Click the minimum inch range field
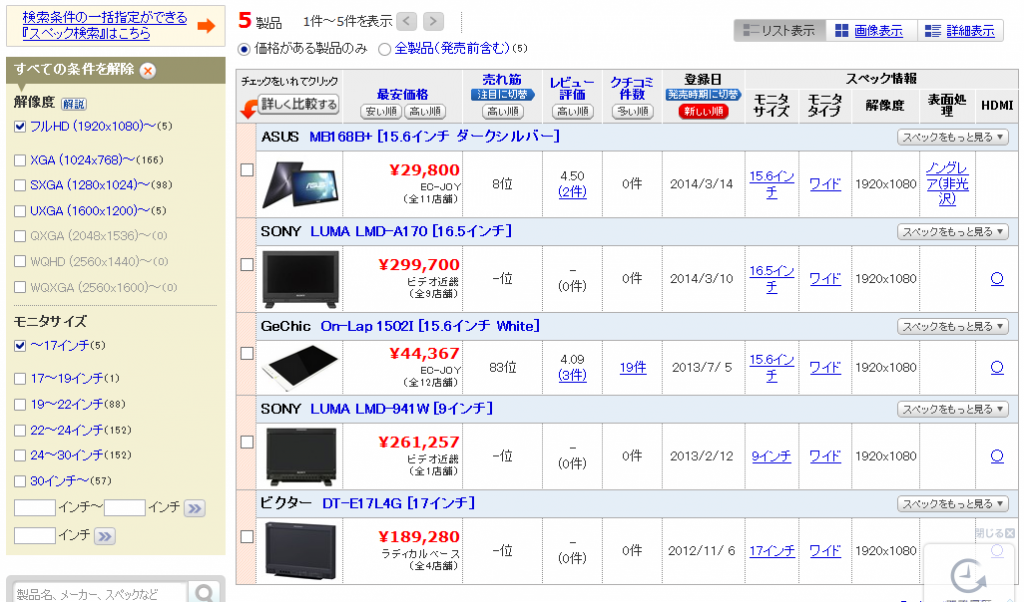The height and width of the screenshot is (602, 1024). click(x=35, y=508)
